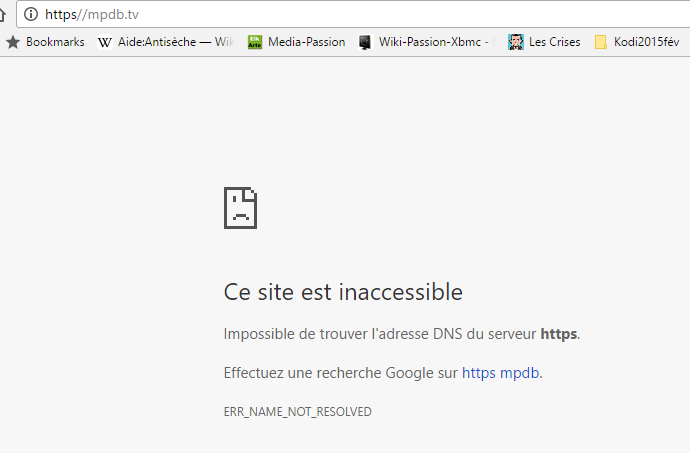The height and width of the screenshot is (453, 690).
Task: Click the ERR_NAME_NOT_RESOLVED error code text
Action: (297, 412)
